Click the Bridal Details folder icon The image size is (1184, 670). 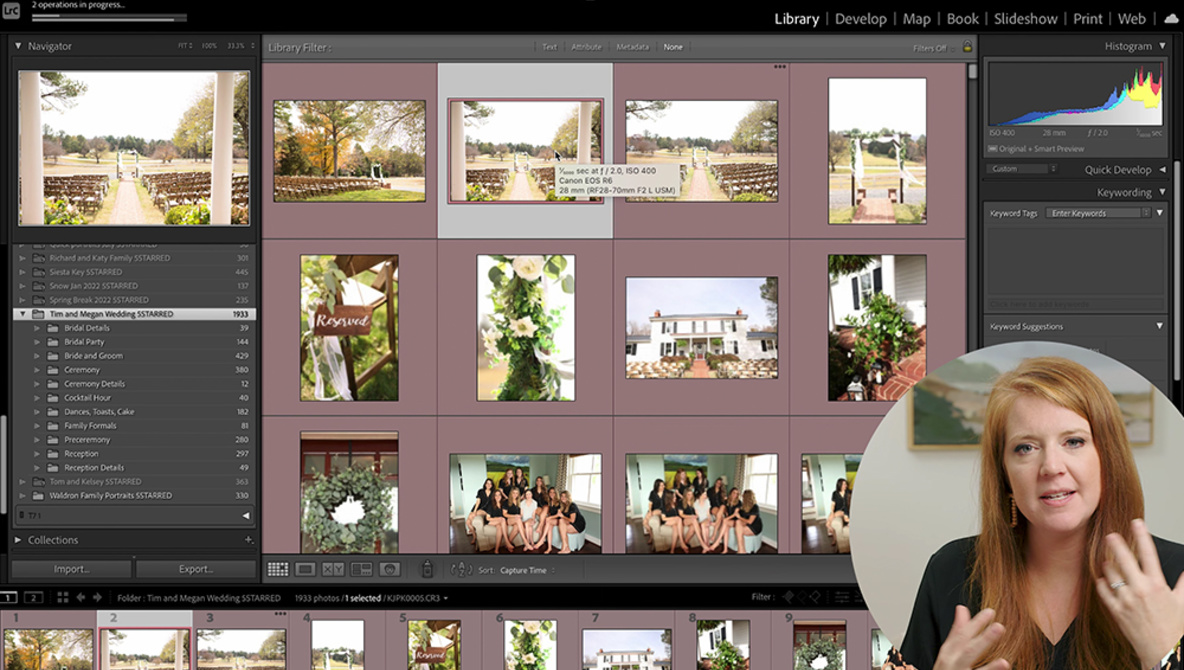click(53, 328)
